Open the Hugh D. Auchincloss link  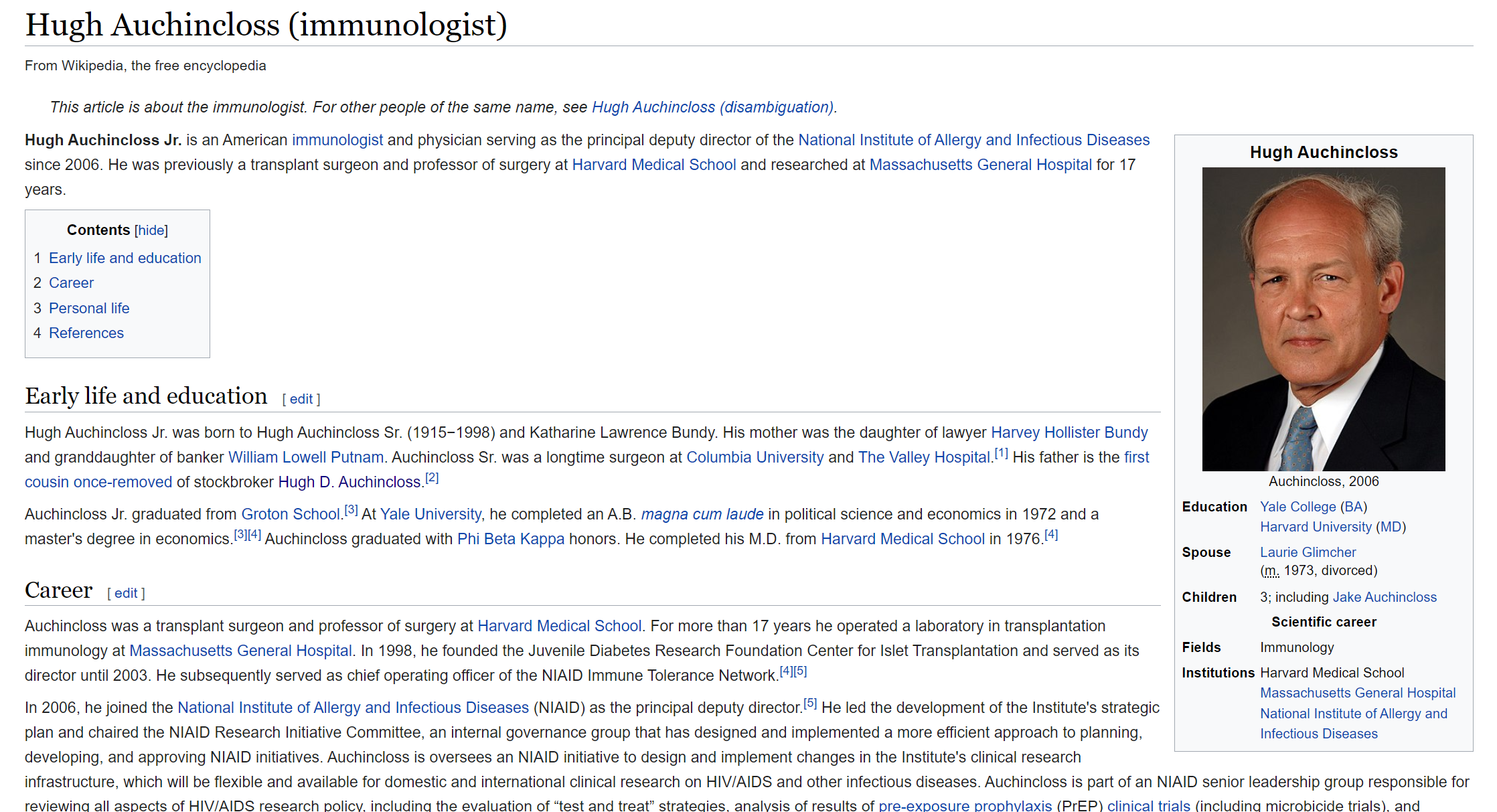point(349,482)
